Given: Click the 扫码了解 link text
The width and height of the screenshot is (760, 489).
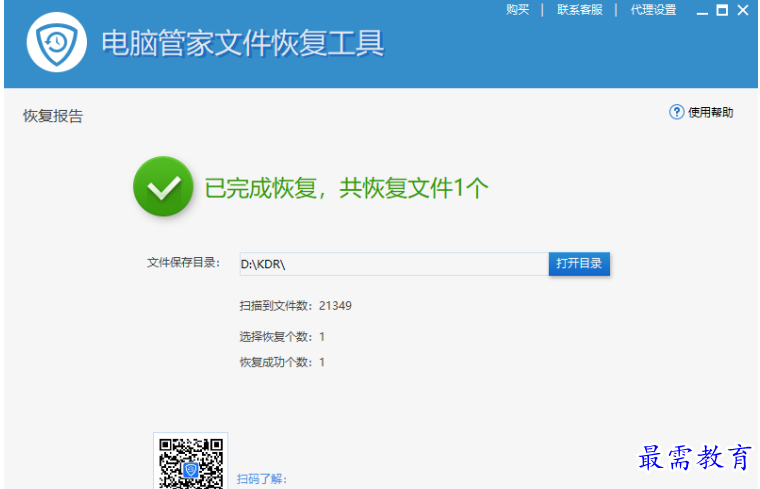Looking at the screenshot, I should click(262, 479).
